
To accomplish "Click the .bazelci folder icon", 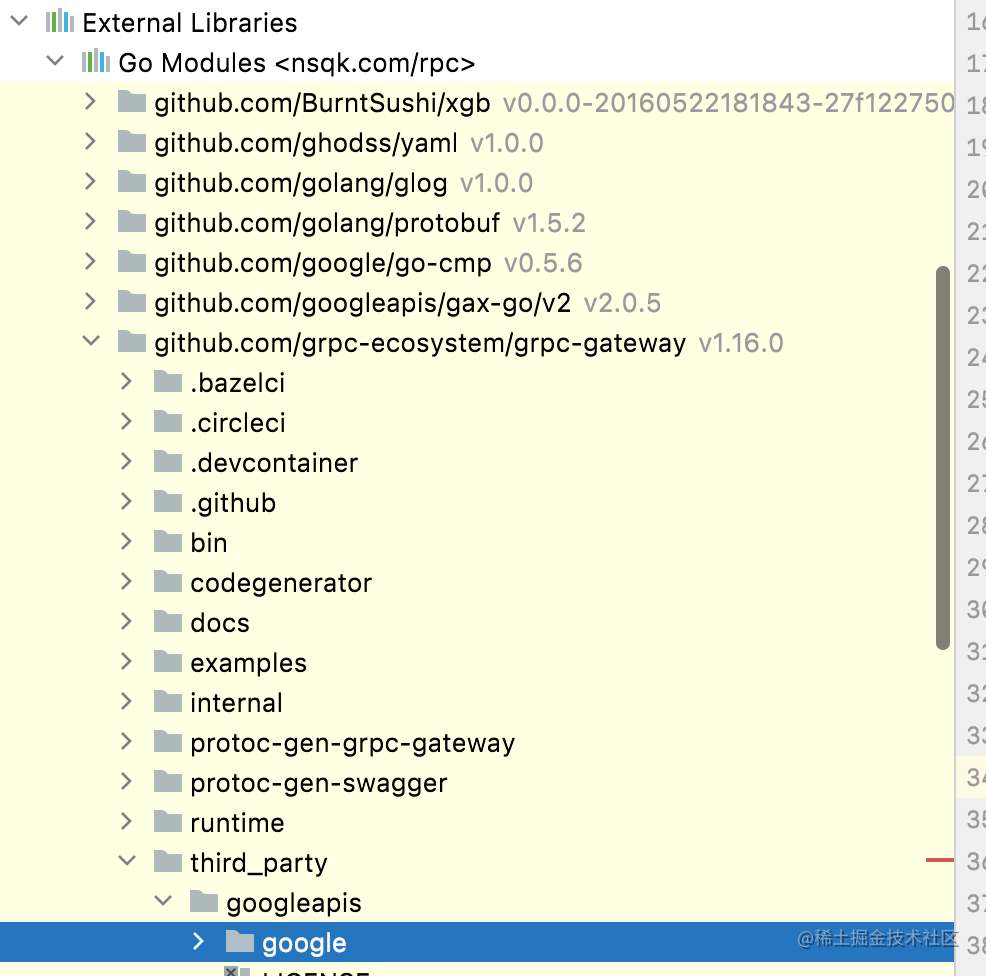I will click(x=168, y=381).
